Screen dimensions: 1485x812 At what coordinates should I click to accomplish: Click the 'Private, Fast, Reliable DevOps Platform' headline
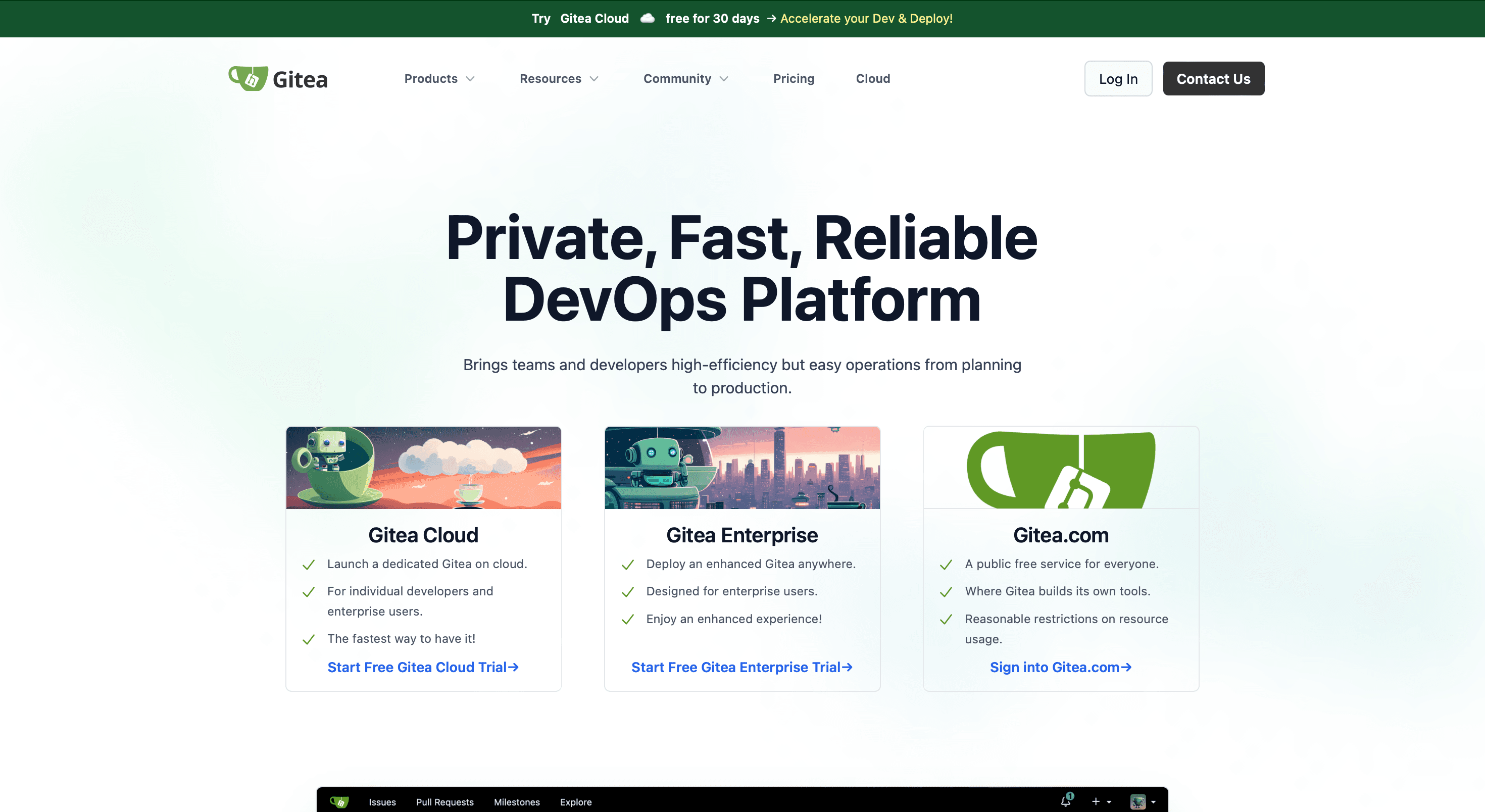742,268
